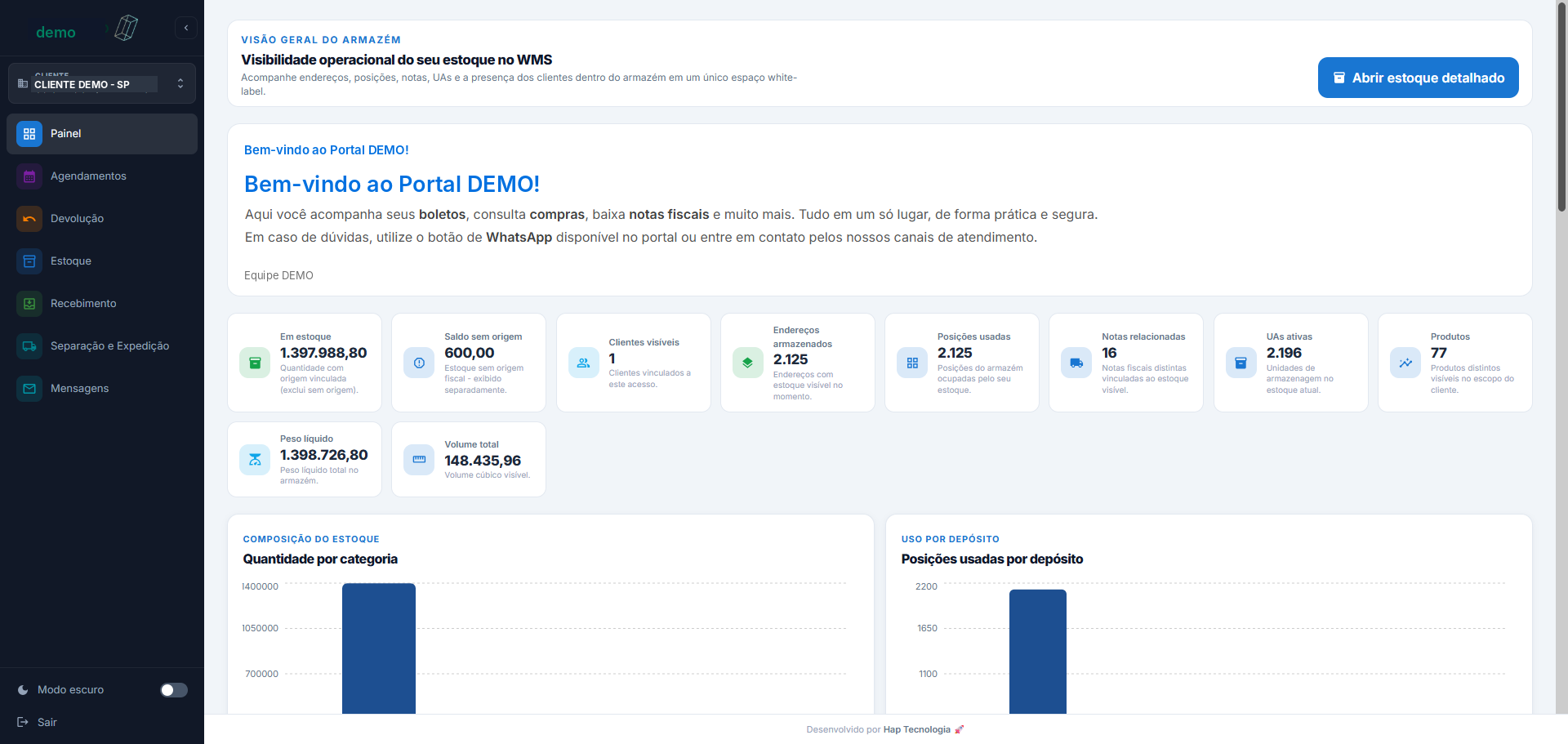1568x744 pixels.
Task: Click the moon icon beside Modo escuro
Action: tap(23, 690)
